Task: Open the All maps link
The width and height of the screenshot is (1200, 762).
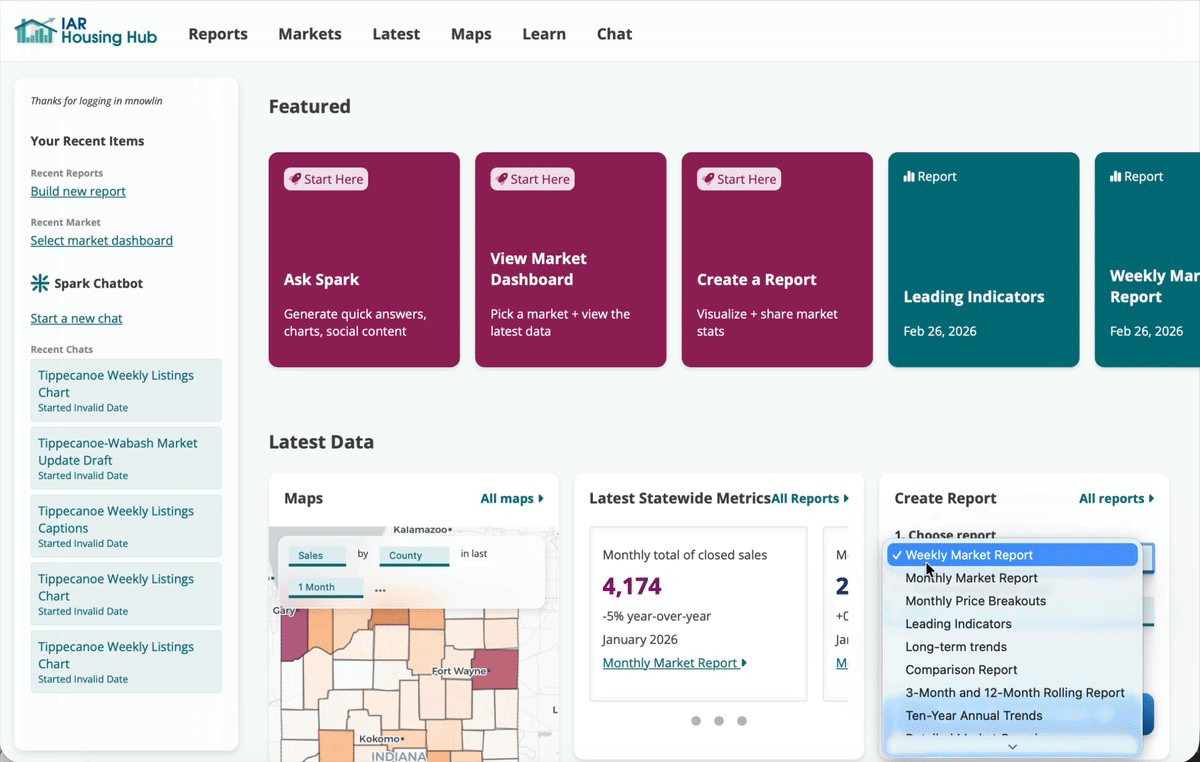Action: (x=507, y=498)
